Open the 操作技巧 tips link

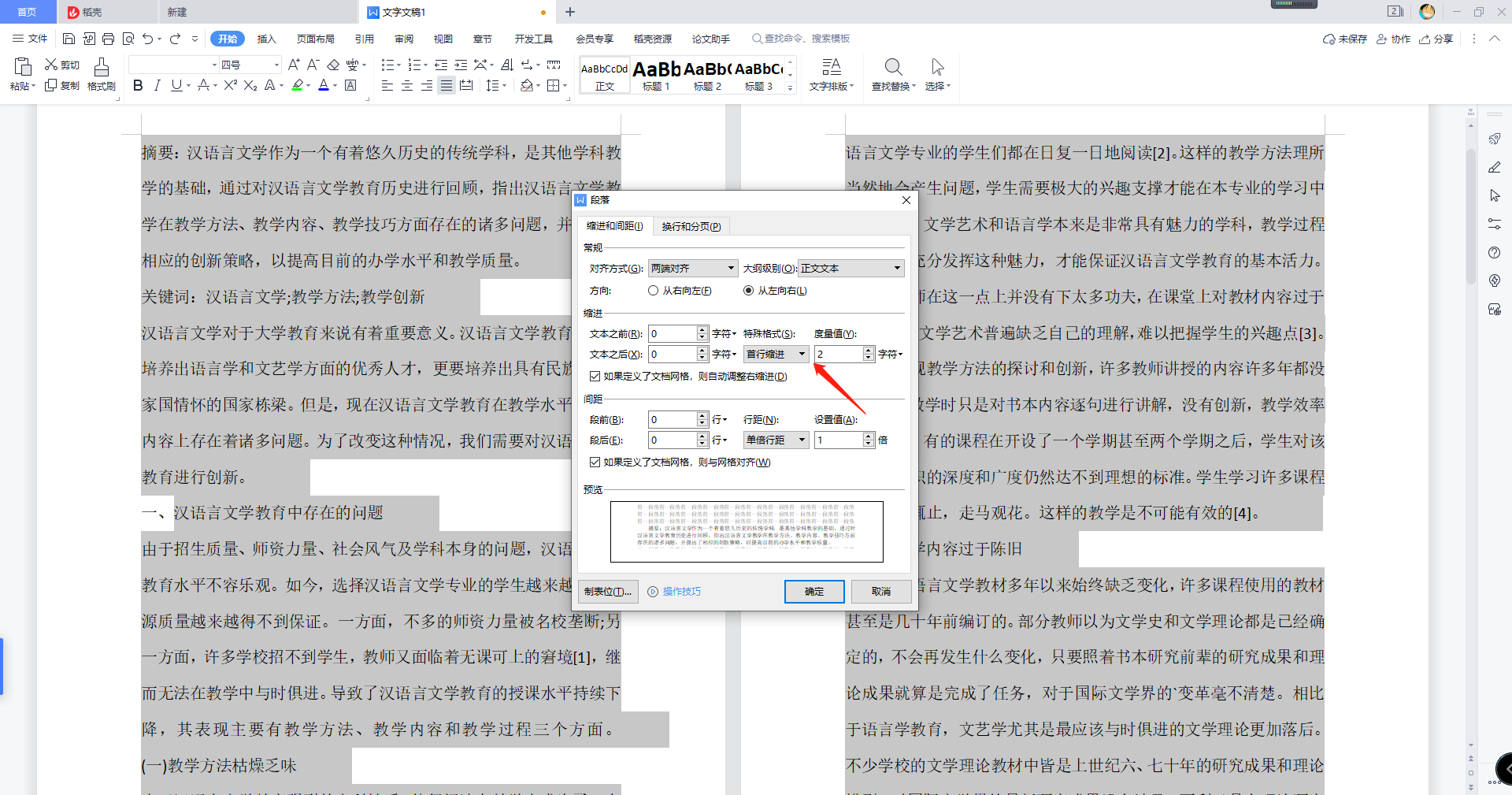point(674,592)
